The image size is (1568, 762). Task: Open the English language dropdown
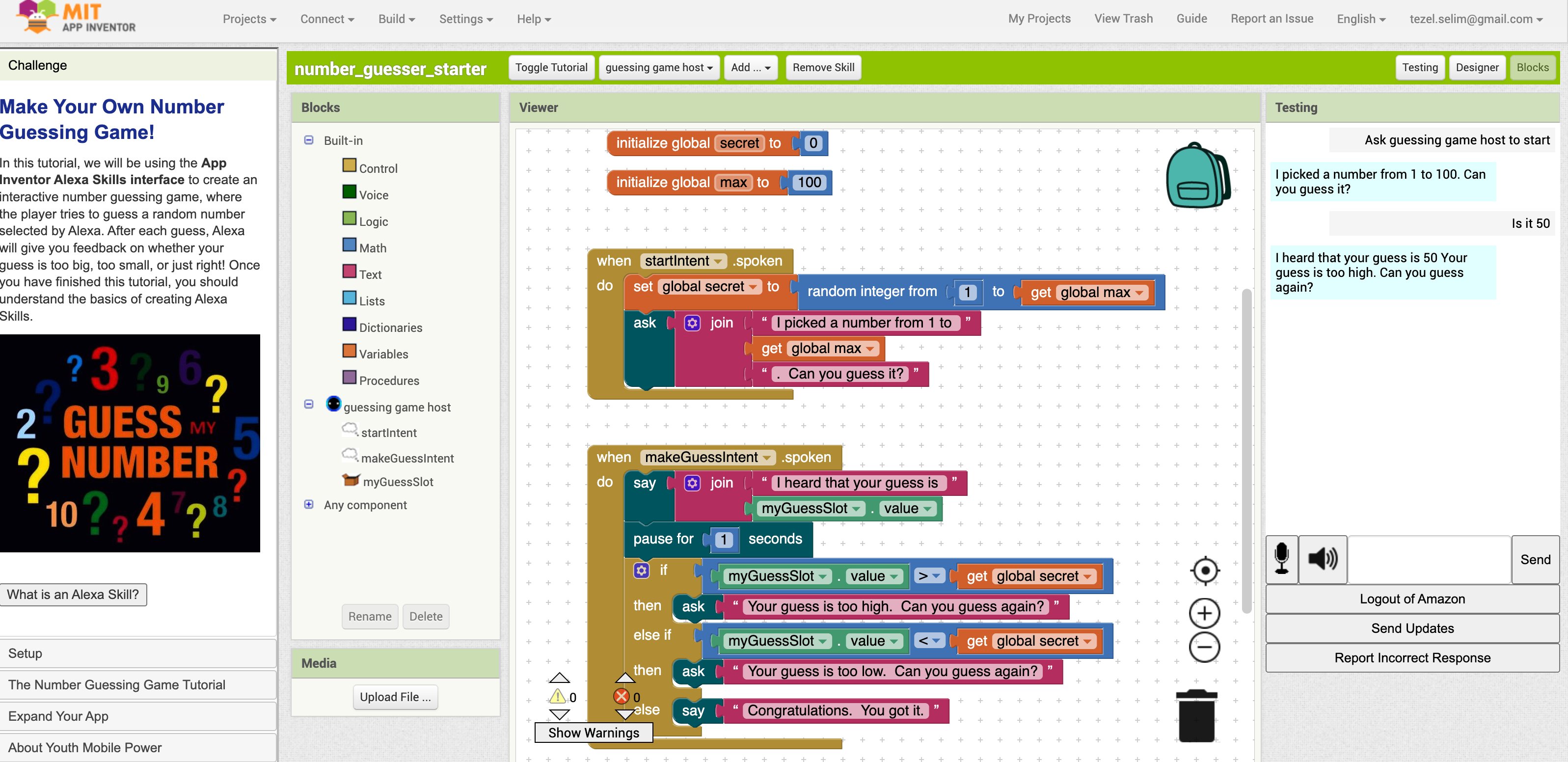pos(1360,19)
